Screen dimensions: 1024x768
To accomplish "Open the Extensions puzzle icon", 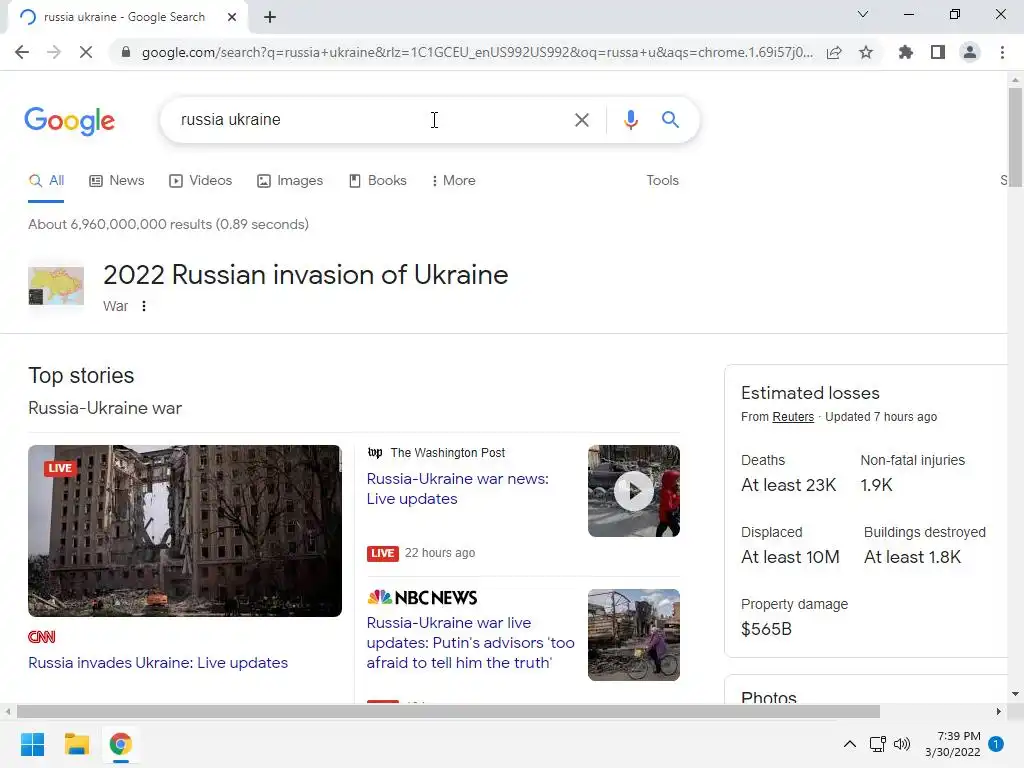I will (x=905, y=52).
